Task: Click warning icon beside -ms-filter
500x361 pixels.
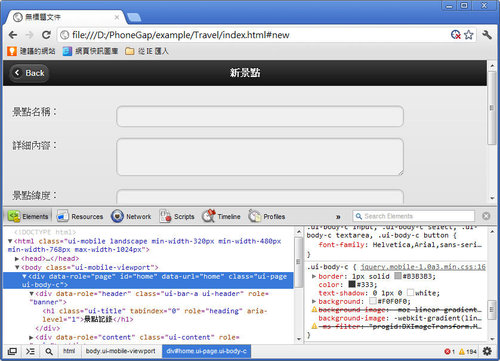Action: click(x=314, y=326)
